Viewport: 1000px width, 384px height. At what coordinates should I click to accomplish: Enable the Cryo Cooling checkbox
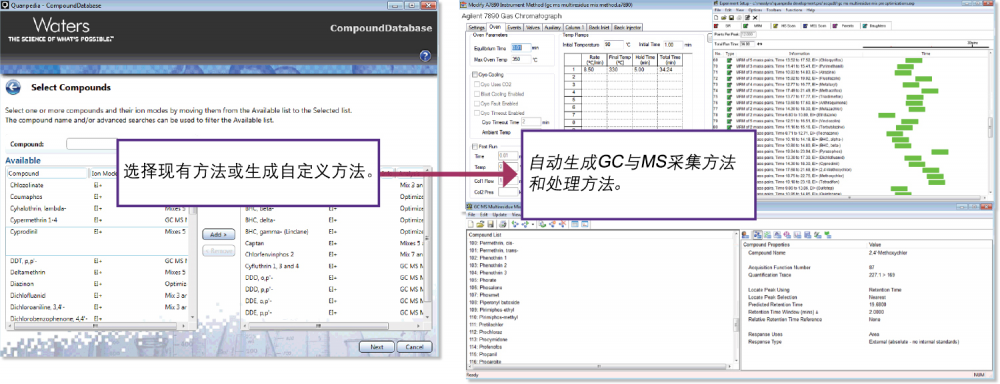click(474, 75)
